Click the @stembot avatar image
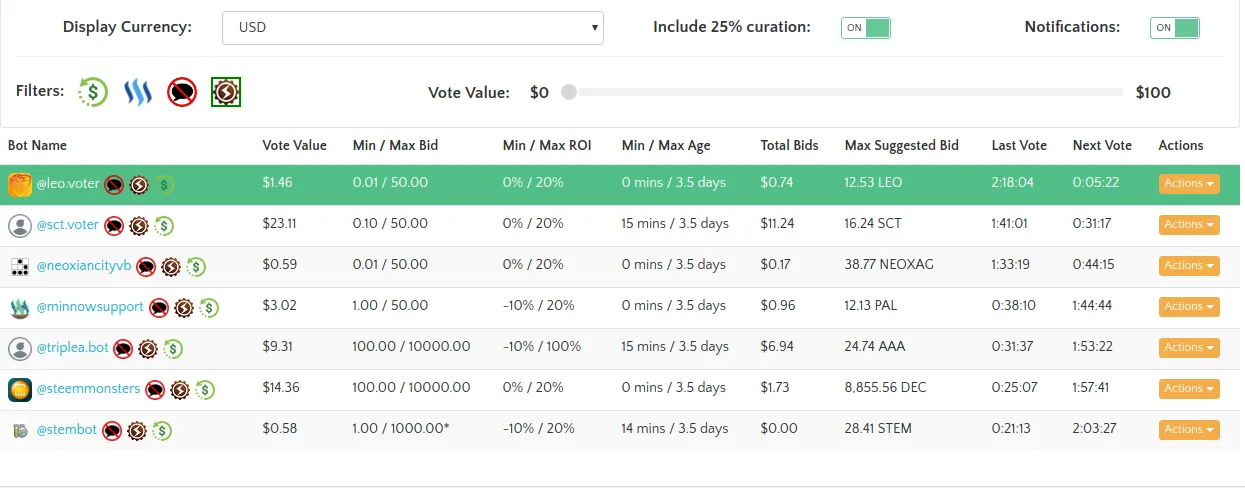Screen dimensions: 1245x488 tap(20, 430)
